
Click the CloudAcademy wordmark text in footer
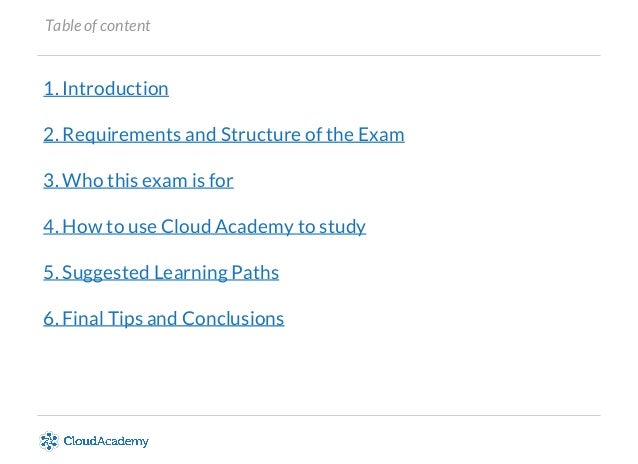[106, 441]
